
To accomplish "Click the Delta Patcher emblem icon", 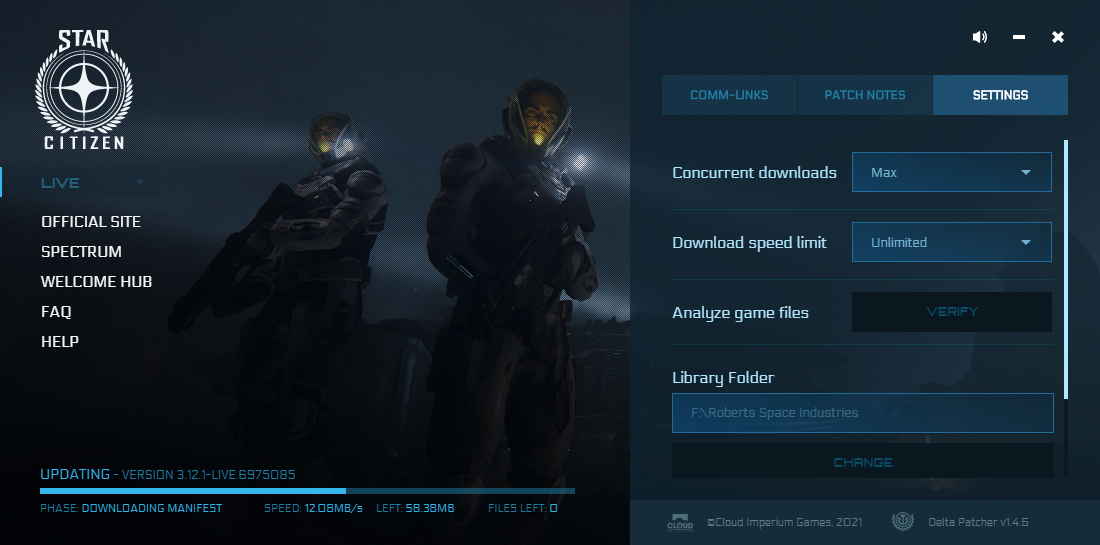I will (902, 522).
